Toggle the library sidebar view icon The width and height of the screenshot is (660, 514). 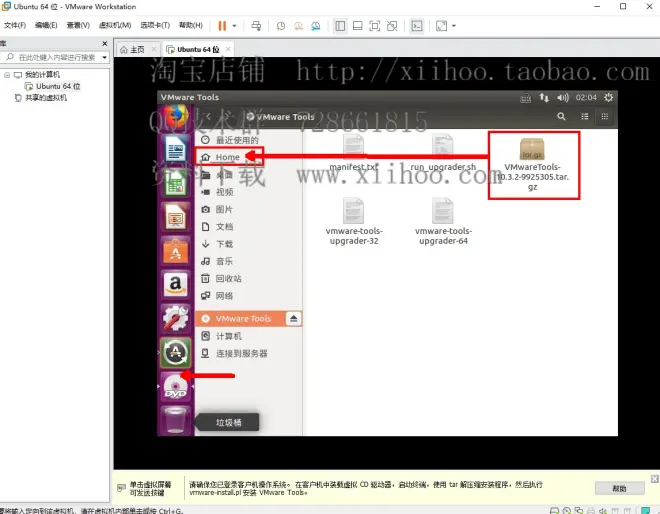pyautogui.click(x=340, y=26)
